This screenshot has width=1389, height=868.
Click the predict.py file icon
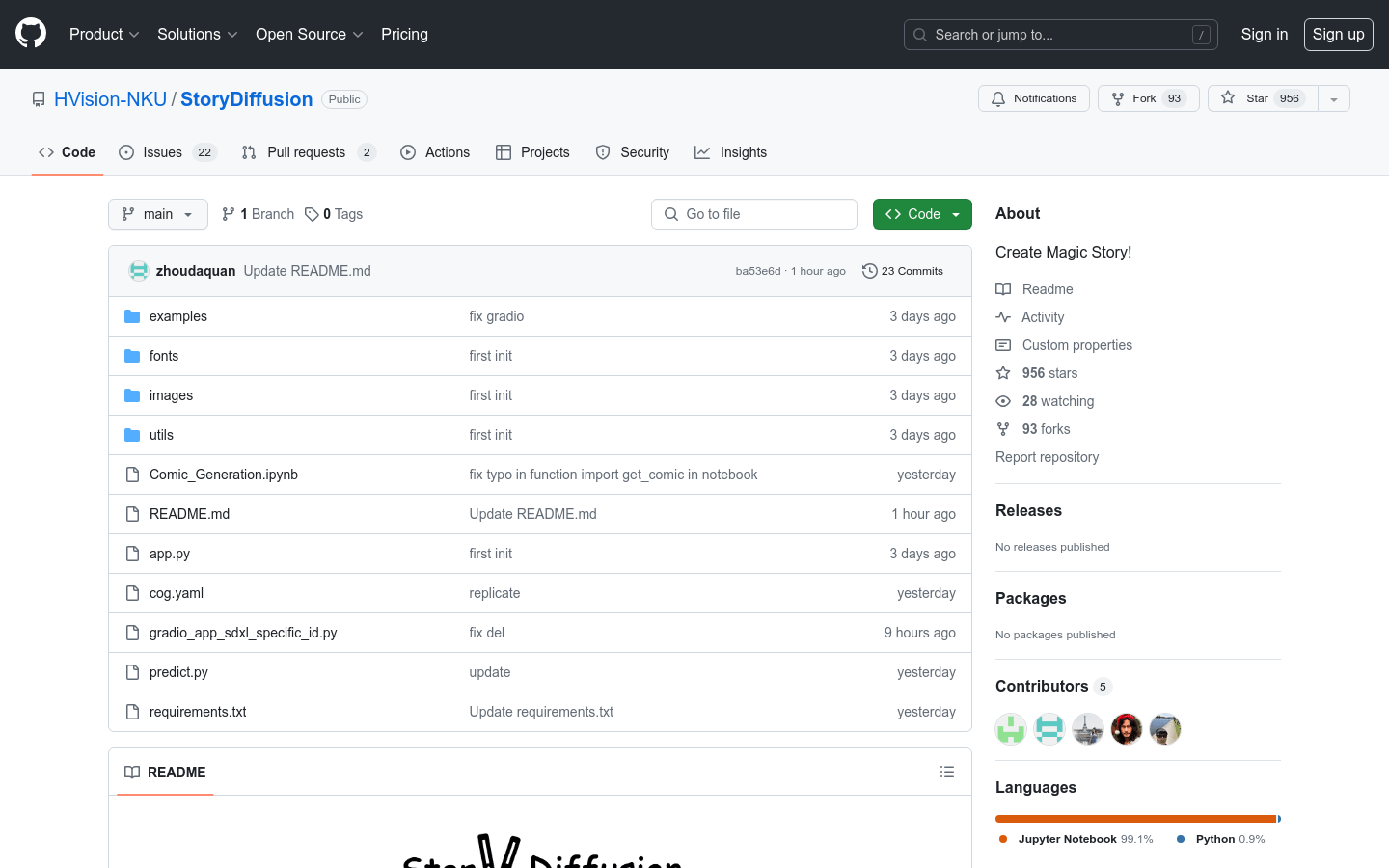(132, 672)
